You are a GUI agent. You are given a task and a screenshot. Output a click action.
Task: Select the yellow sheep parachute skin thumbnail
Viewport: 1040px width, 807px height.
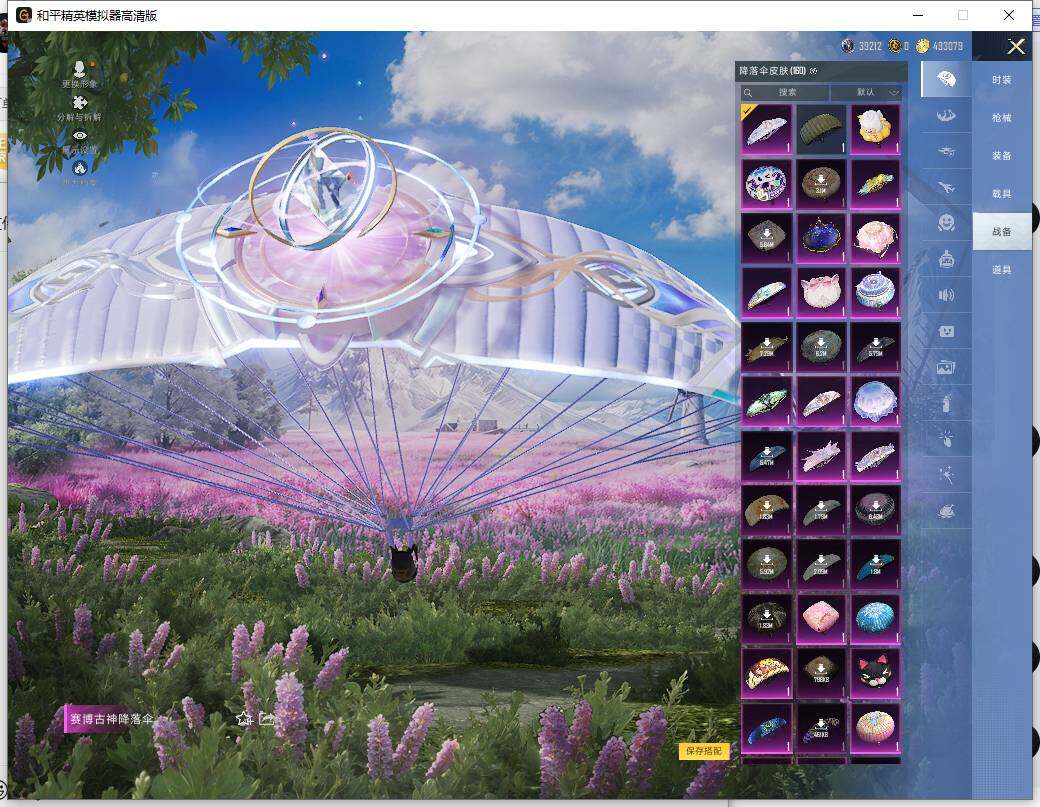click(x=876, y=128)
